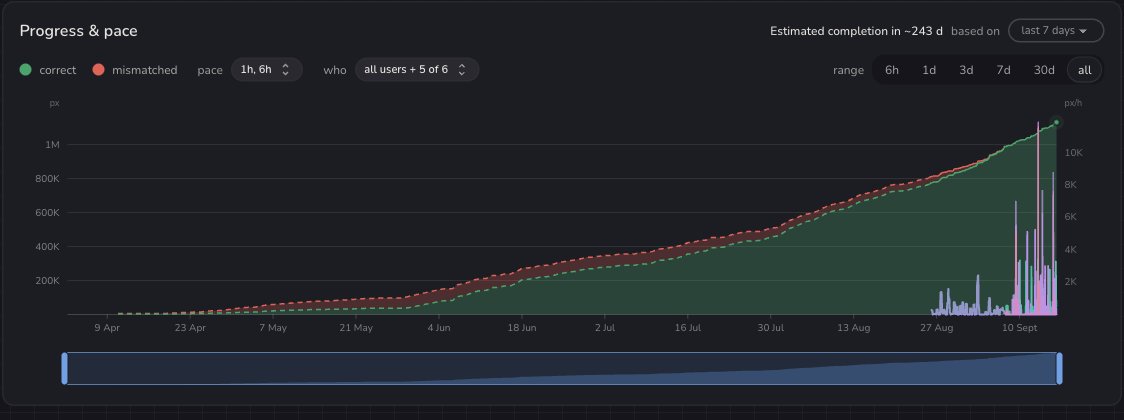Screen dimensions: 1124x420
Task: Click the 'px/h' right axis unit label
Action: (1073, 103)
